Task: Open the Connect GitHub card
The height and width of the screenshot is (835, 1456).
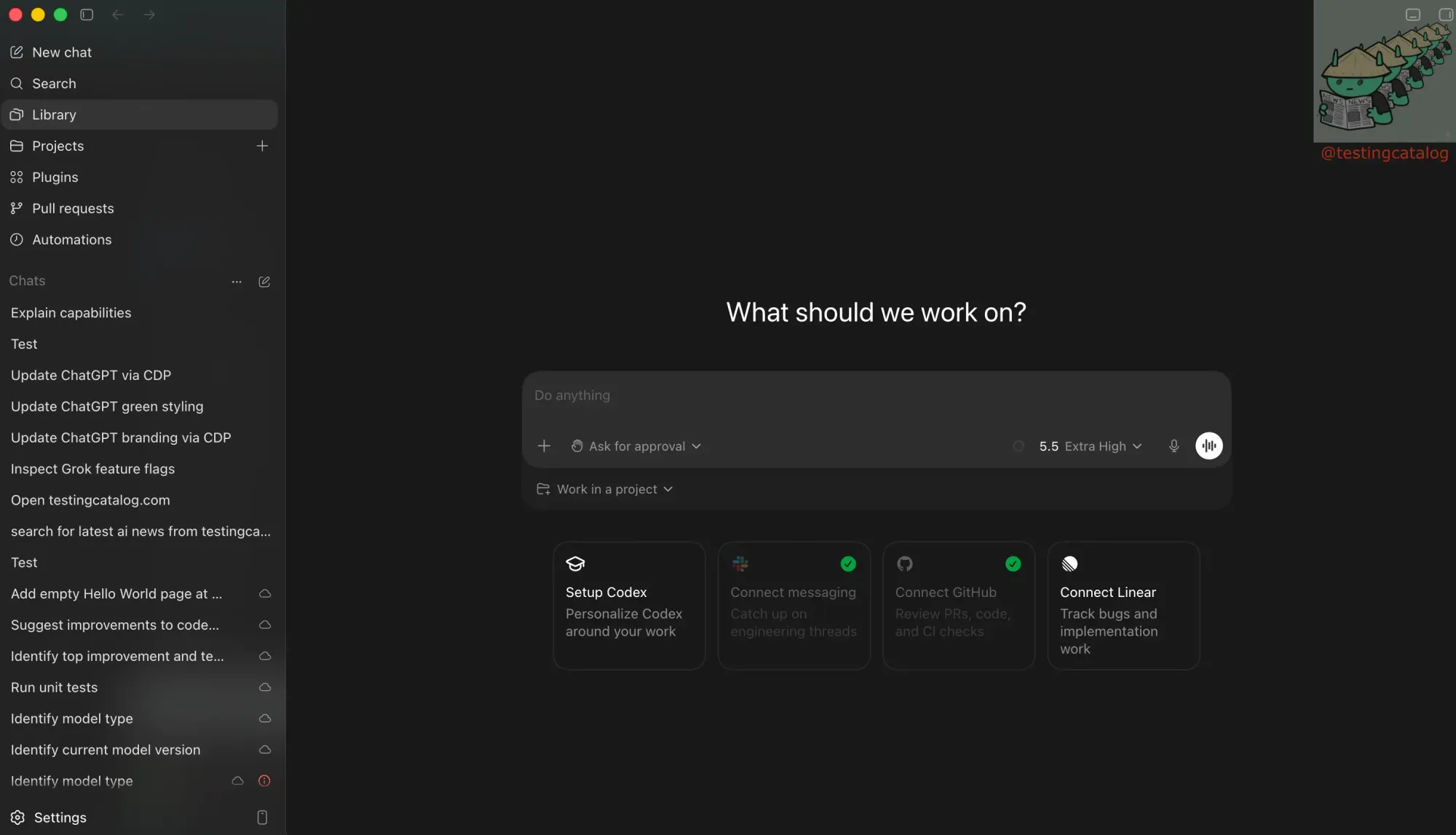Action: coord(959,606)
